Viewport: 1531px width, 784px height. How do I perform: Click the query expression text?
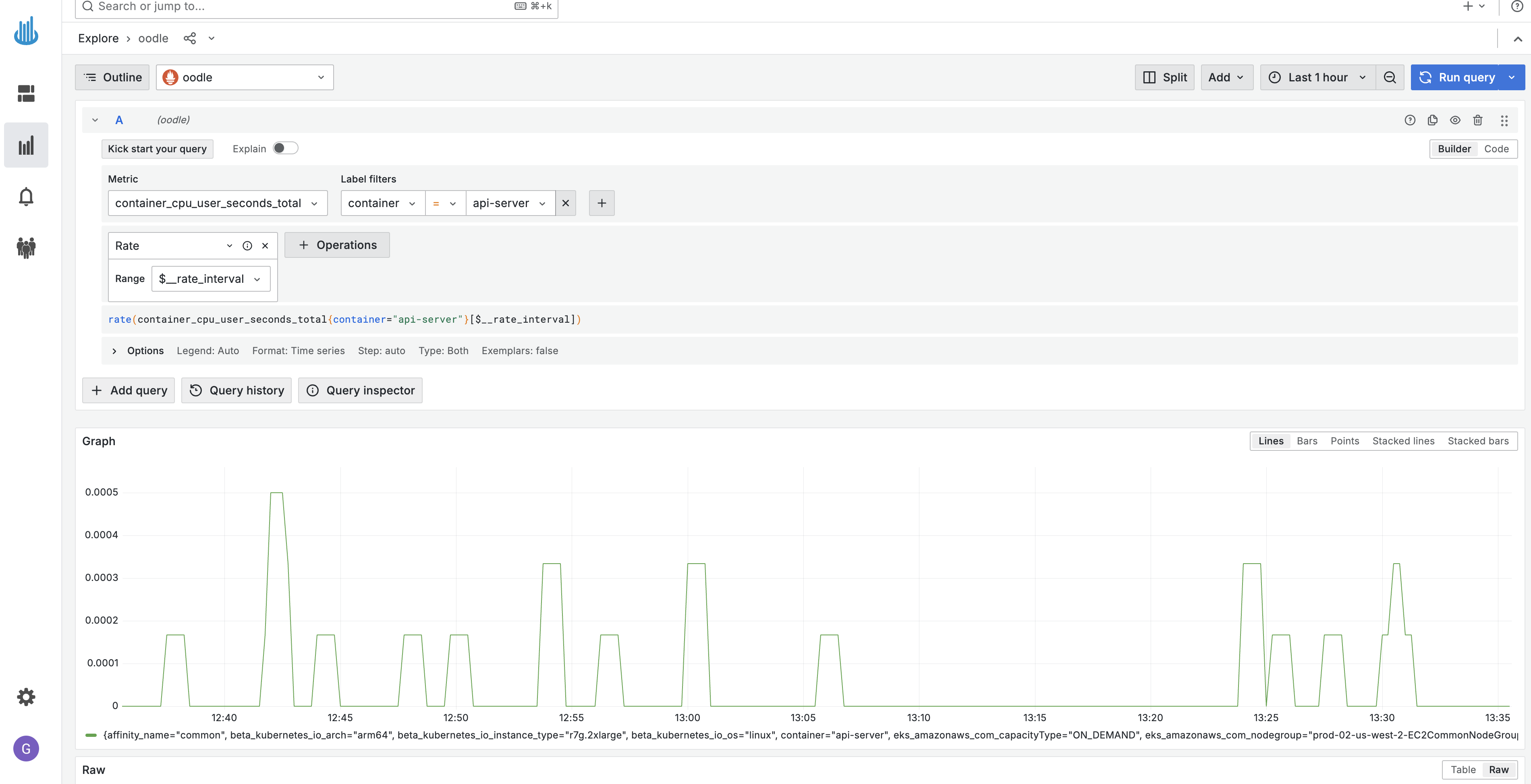pos(345,320)
